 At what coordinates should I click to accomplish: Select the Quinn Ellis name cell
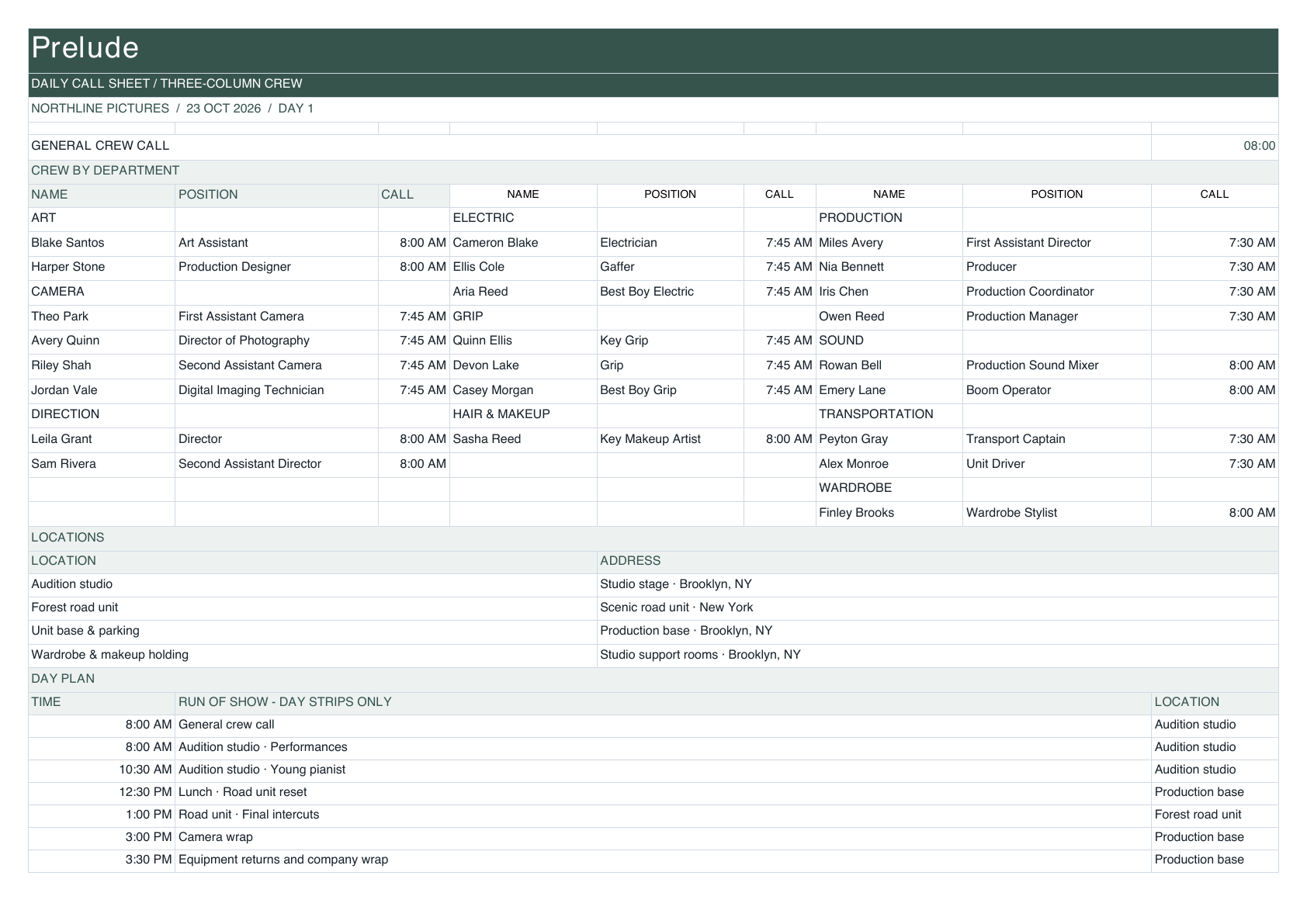[523, 341]
